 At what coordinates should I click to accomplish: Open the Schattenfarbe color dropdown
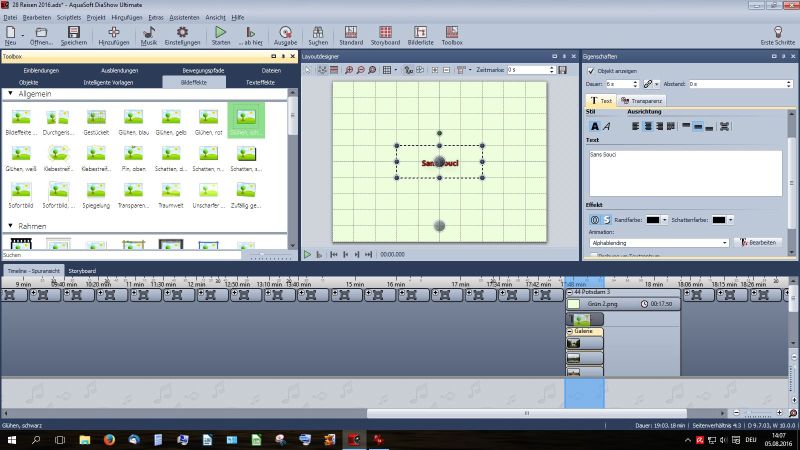point(730,219)
